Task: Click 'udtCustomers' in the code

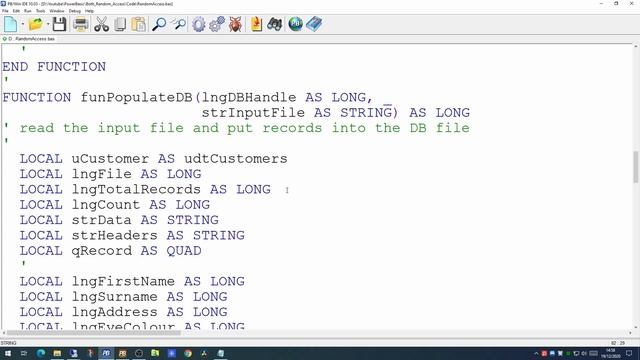Action: (x=236, y=158)
